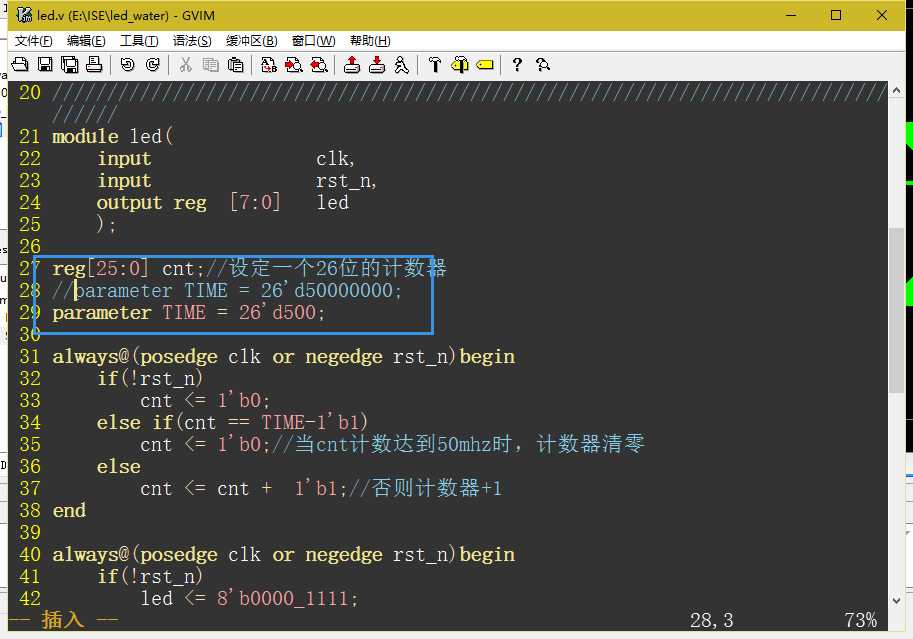Click 'posedge' on line 31
This screenshot has width=913, height=639.
click(x=179, y=356)
